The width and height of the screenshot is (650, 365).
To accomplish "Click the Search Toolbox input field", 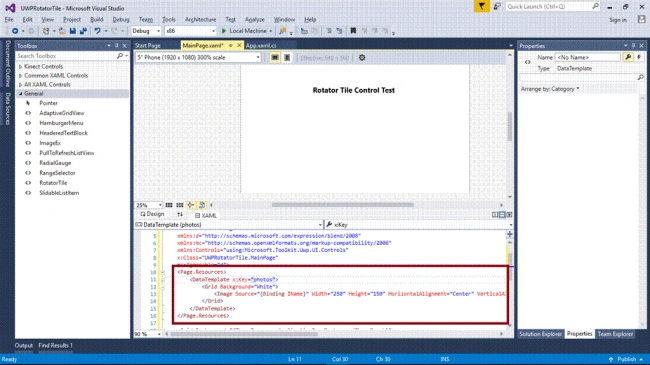I will point(66,56).
